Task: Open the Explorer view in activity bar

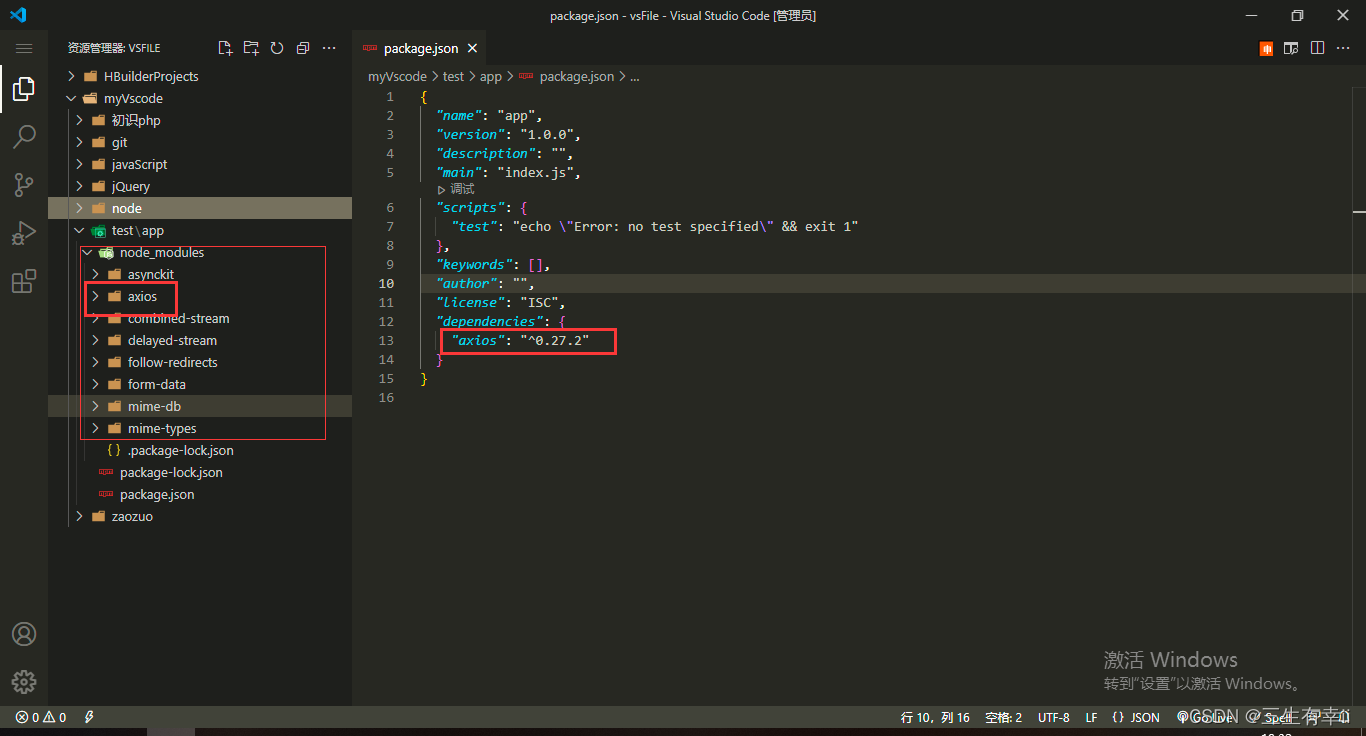Action: [x=24, y=89]
